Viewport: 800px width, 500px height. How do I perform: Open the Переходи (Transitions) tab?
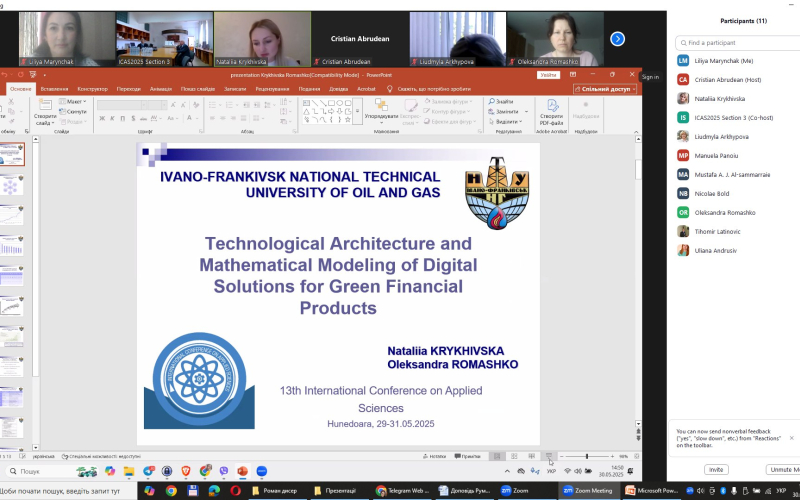(x=129, y=89)
